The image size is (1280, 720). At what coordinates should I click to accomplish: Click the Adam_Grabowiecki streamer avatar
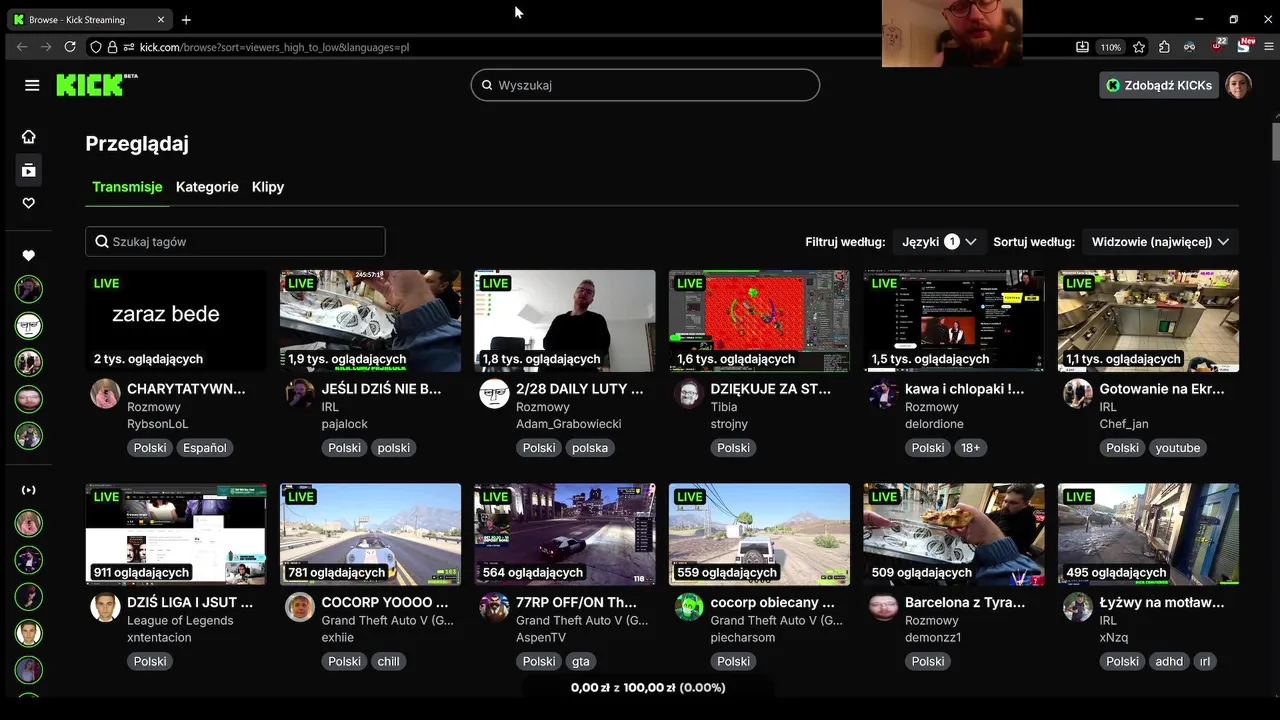[x=494, y=394]
